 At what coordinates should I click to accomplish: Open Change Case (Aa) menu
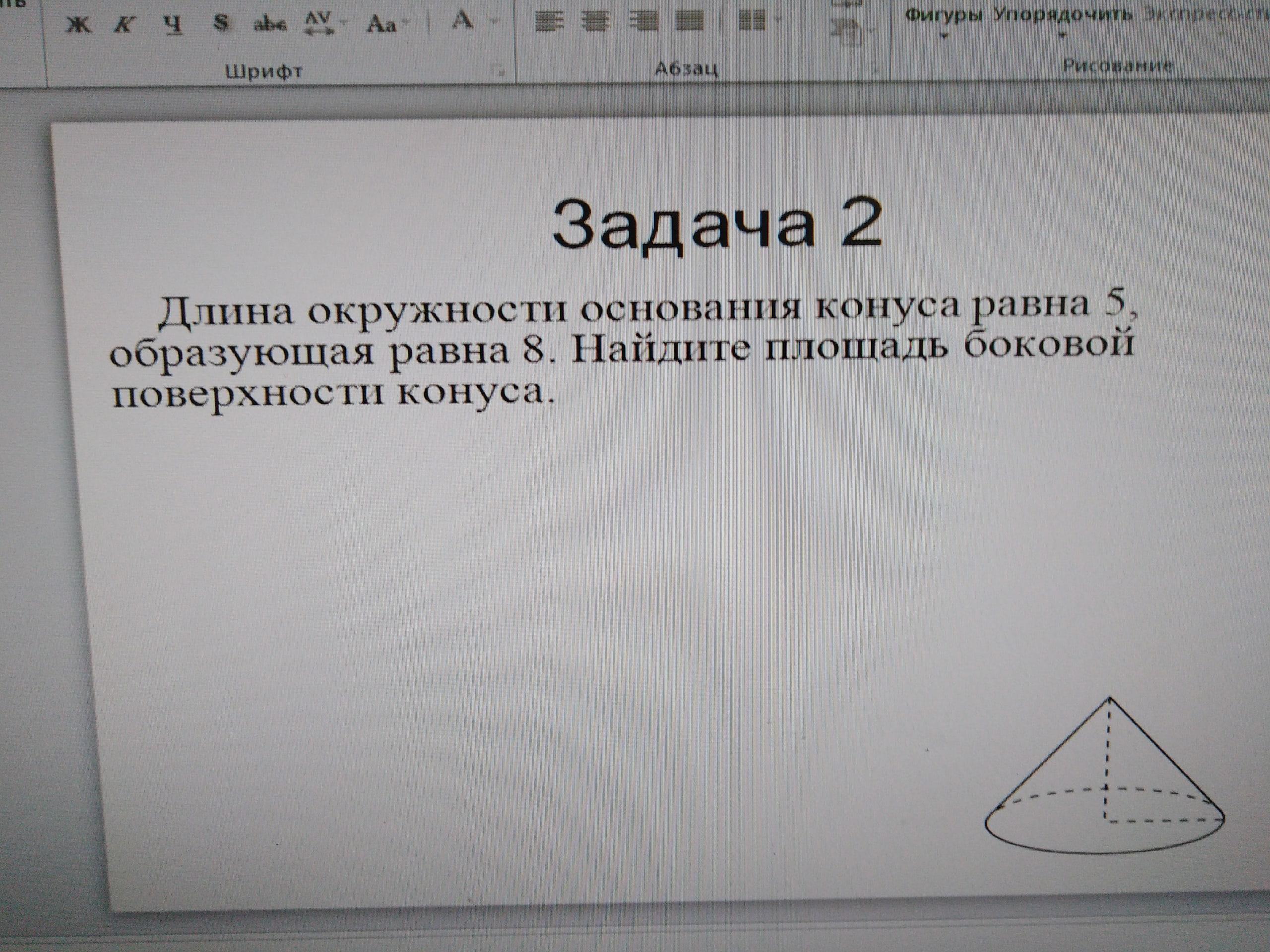[x=381, y=24]
